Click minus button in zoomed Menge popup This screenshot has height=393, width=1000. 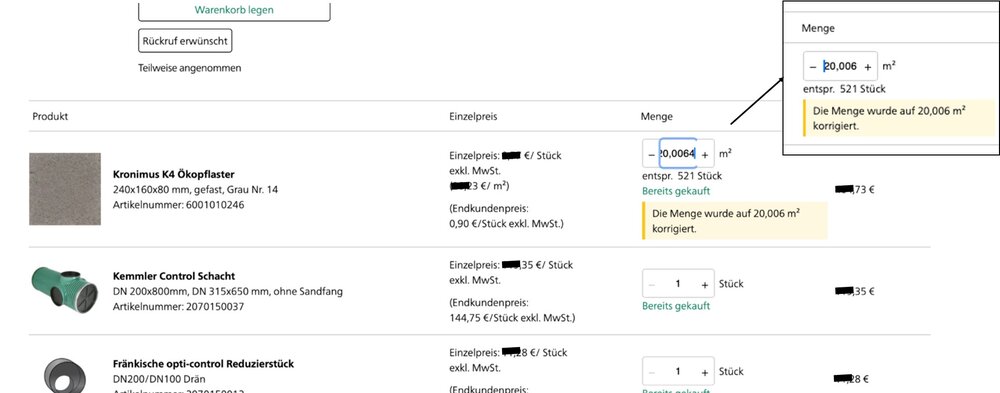812,66
